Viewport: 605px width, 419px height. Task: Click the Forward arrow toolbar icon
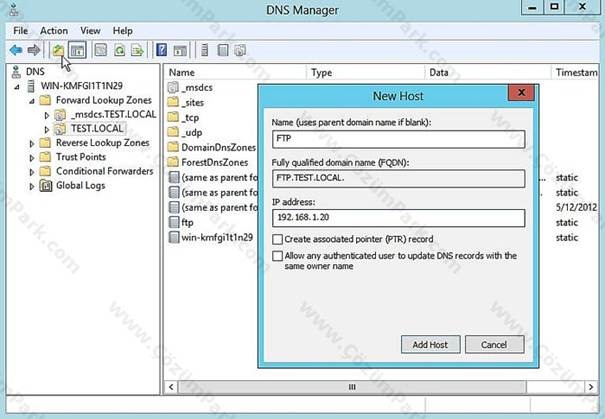pyautogui.click(x=34, y=50)
